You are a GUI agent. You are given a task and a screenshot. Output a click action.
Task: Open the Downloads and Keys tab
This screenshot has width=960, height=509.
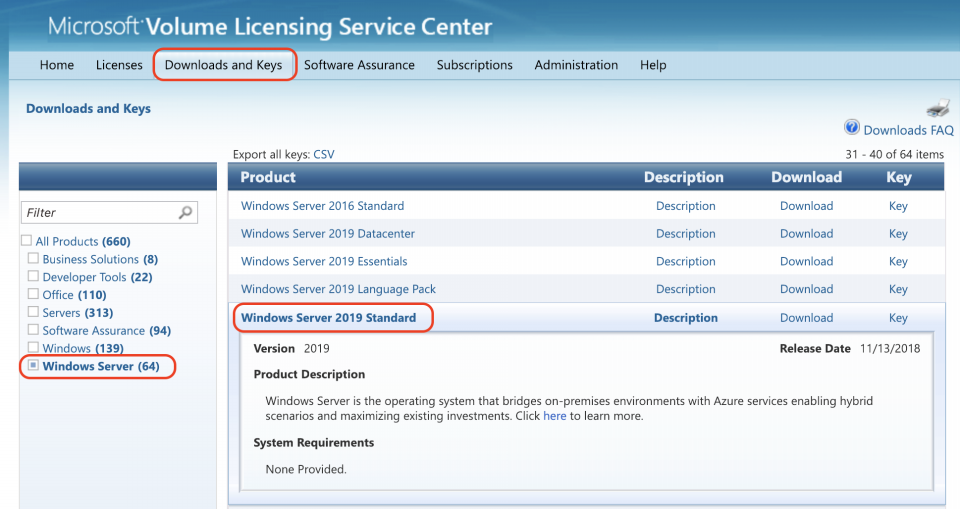point(223,65)
